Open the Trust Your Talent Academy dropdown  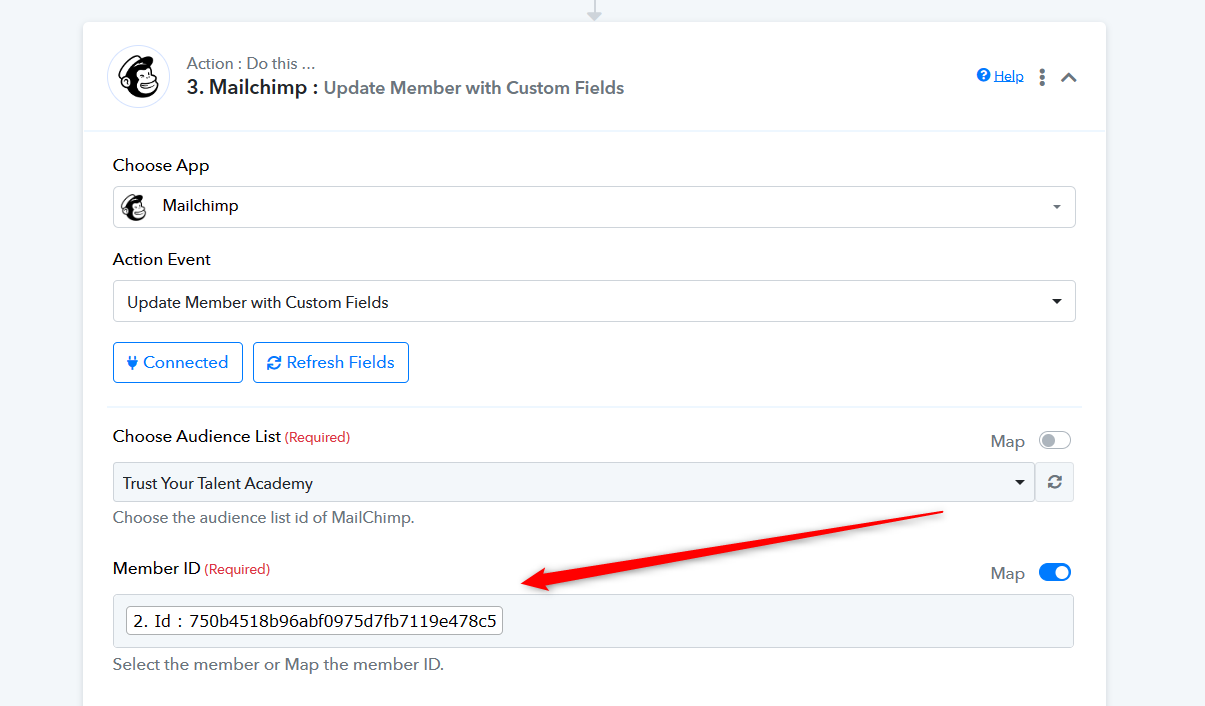(x=574, y=482)
